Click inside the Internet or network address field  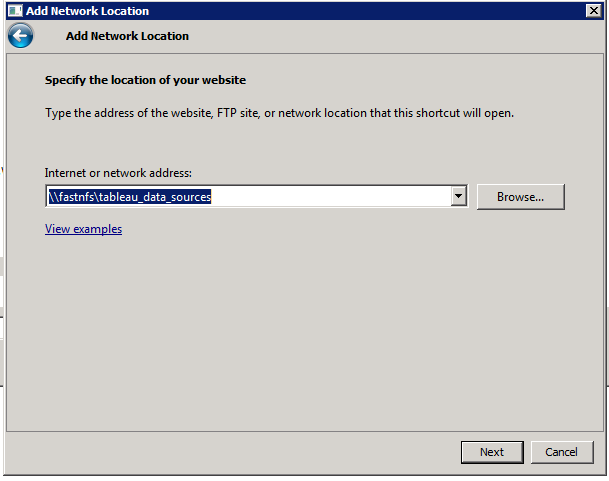click(330, 197)
